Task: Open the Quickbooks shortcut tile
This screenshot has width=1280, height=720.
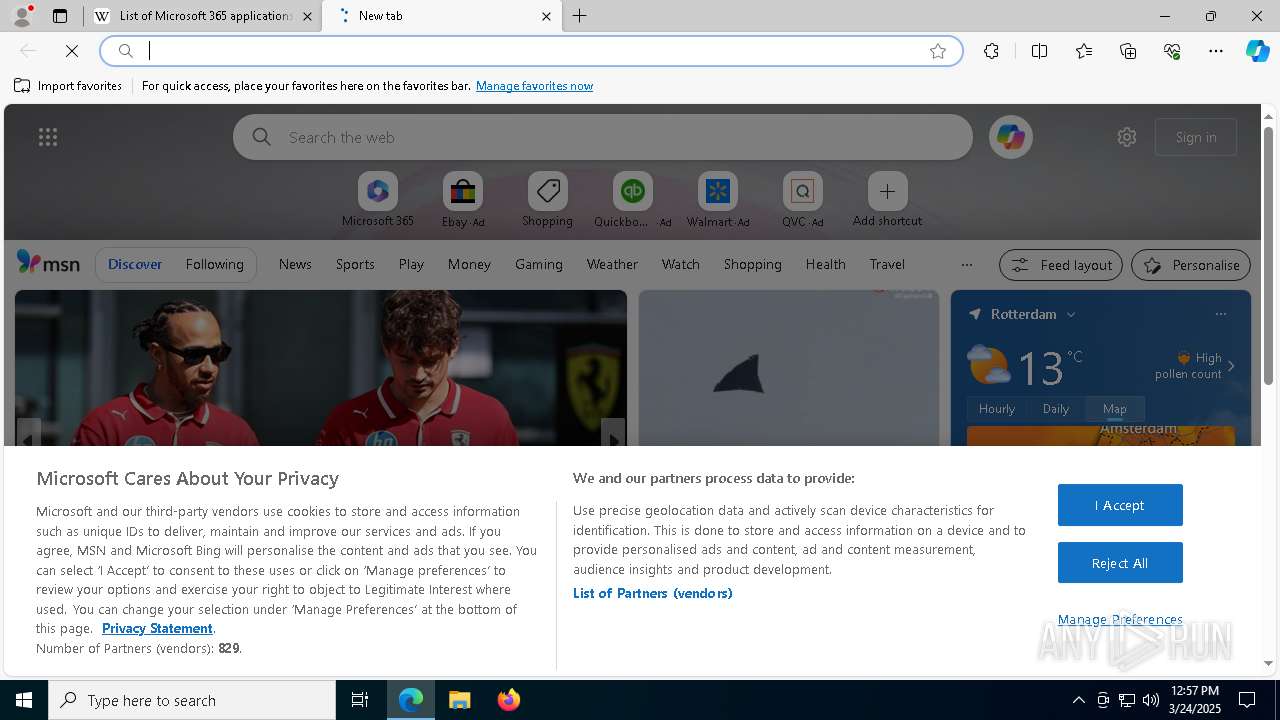Action: (633, 200)
